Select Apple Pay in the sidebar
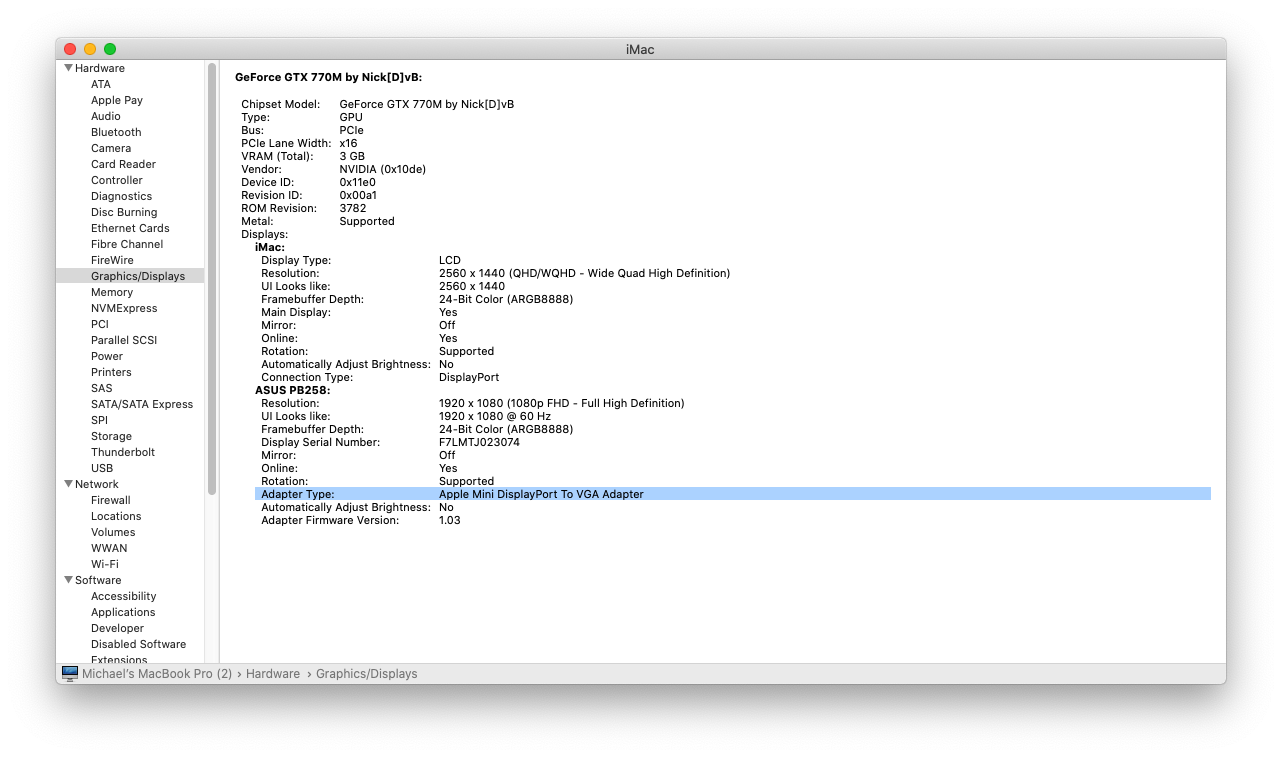This screenshot has width=1282, height=758. [117, 100]
